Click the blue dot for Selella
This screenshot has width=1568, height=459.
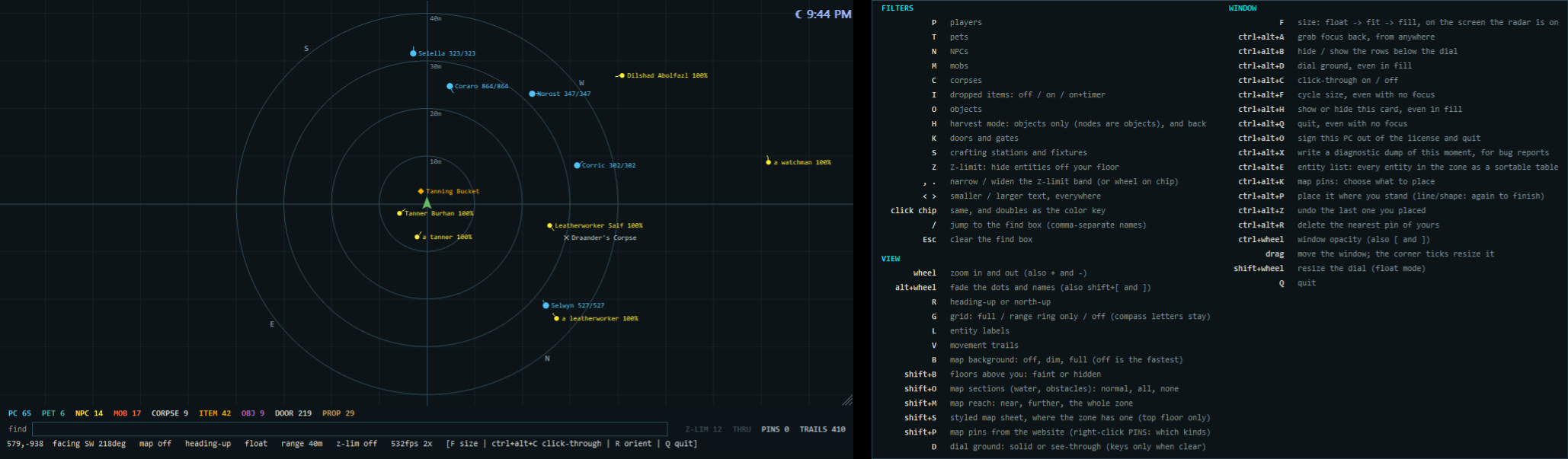[413, 53]
